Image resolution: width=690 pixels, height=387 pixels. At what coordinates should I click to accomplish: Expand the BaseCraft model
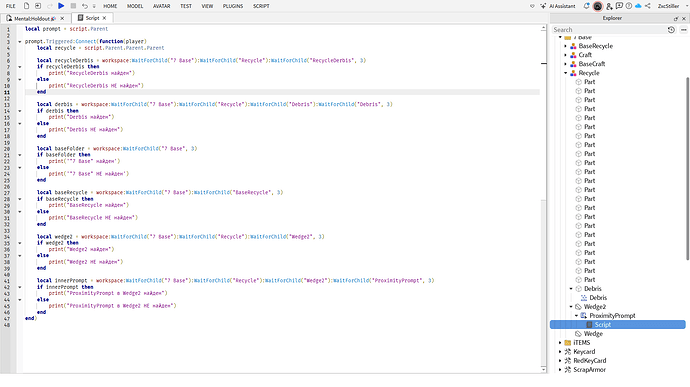pyautogui.click(x=566, y=64)
